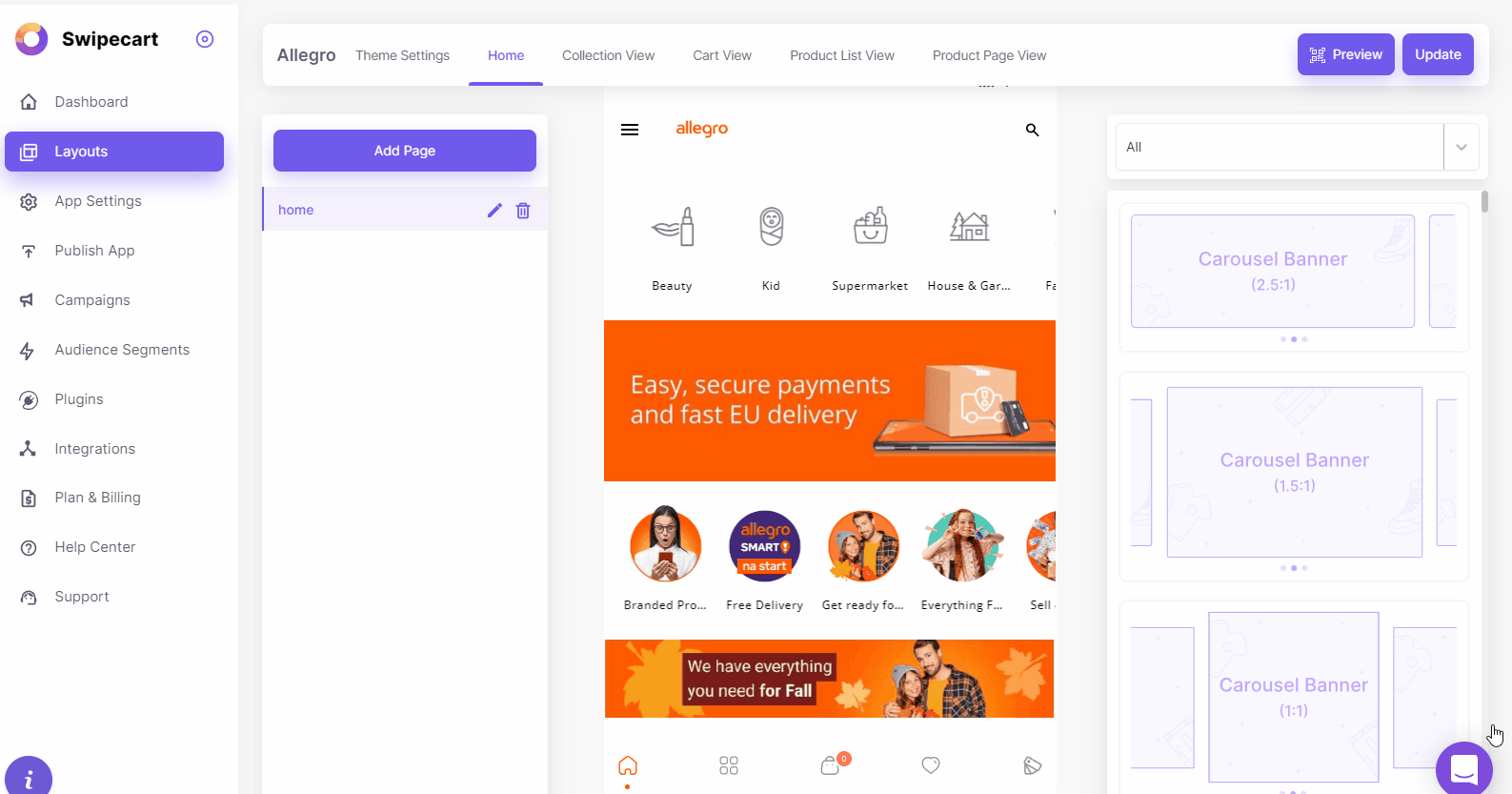Delete the home page with trash icon

[x=523, y=211]
